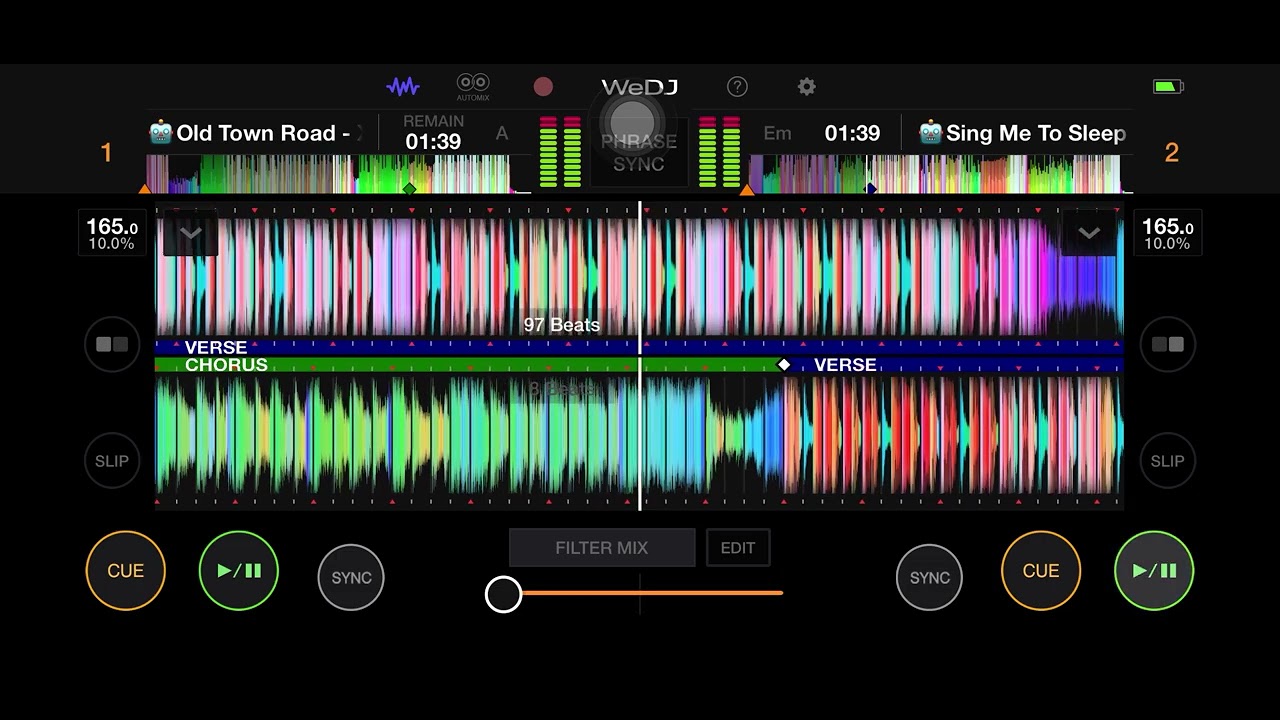Click the deck 2 CHORUS phrase label

click(226, 365)
